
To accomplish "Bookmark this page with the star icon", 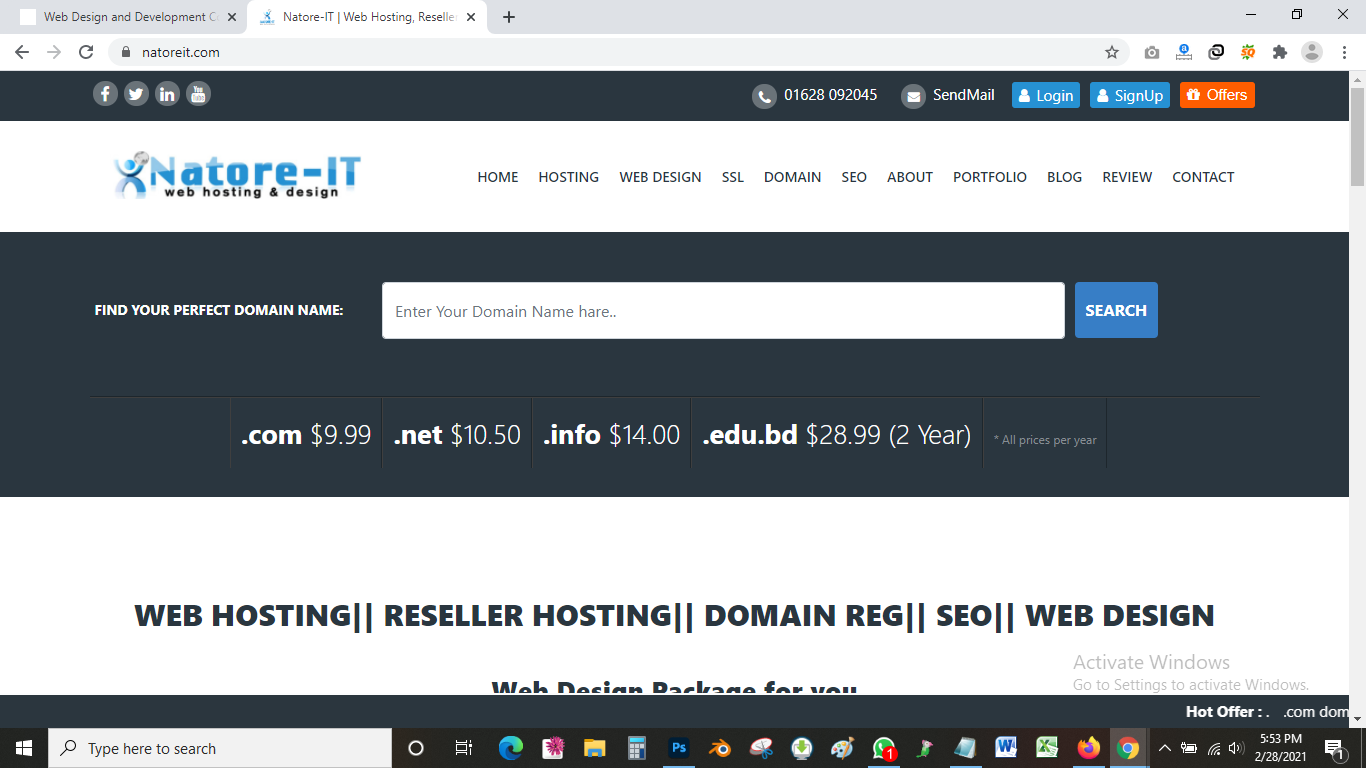I will point(1111,52).
